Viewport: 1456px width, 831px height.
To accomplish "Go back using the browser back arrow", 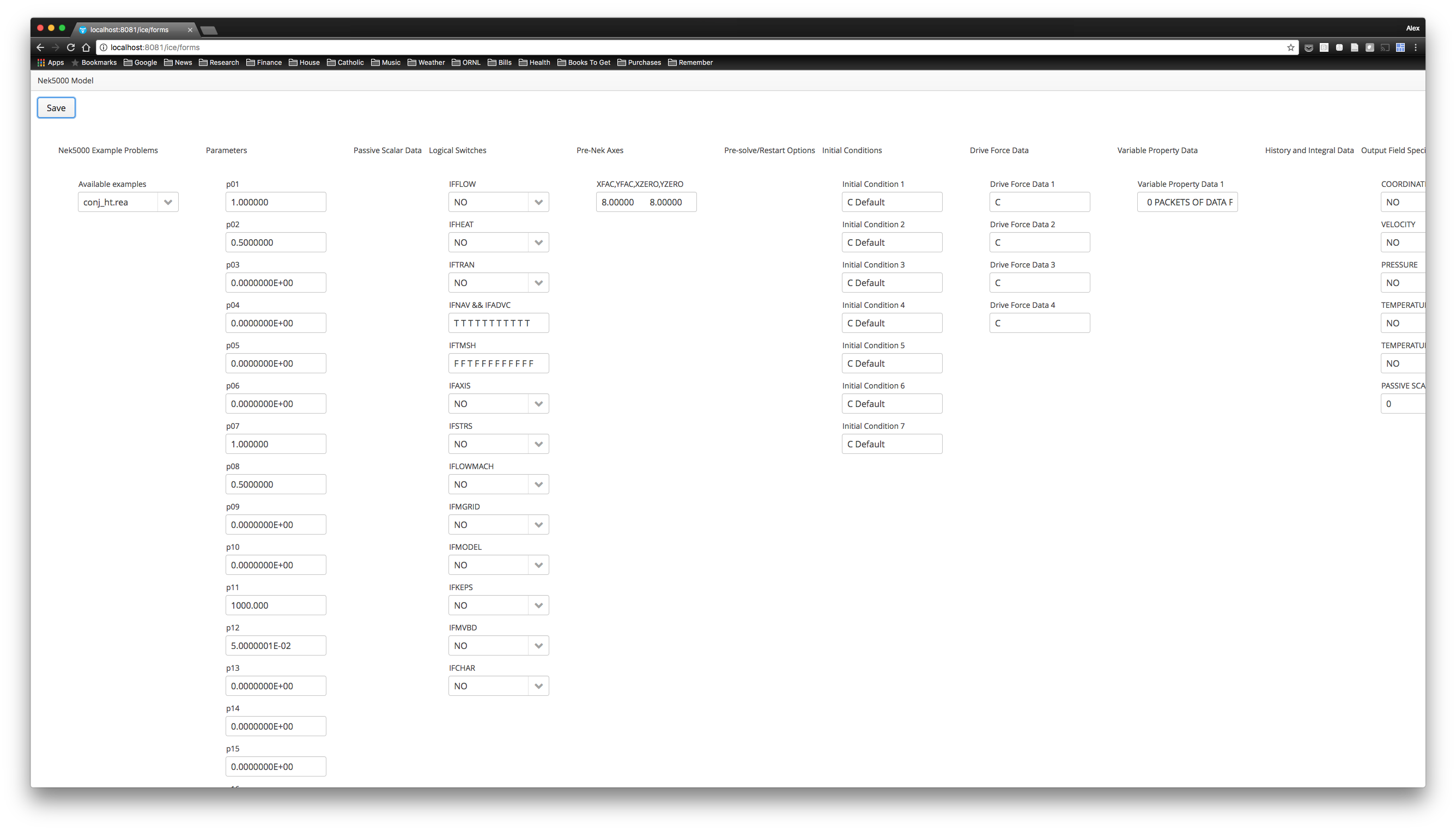I will point(40,47).
